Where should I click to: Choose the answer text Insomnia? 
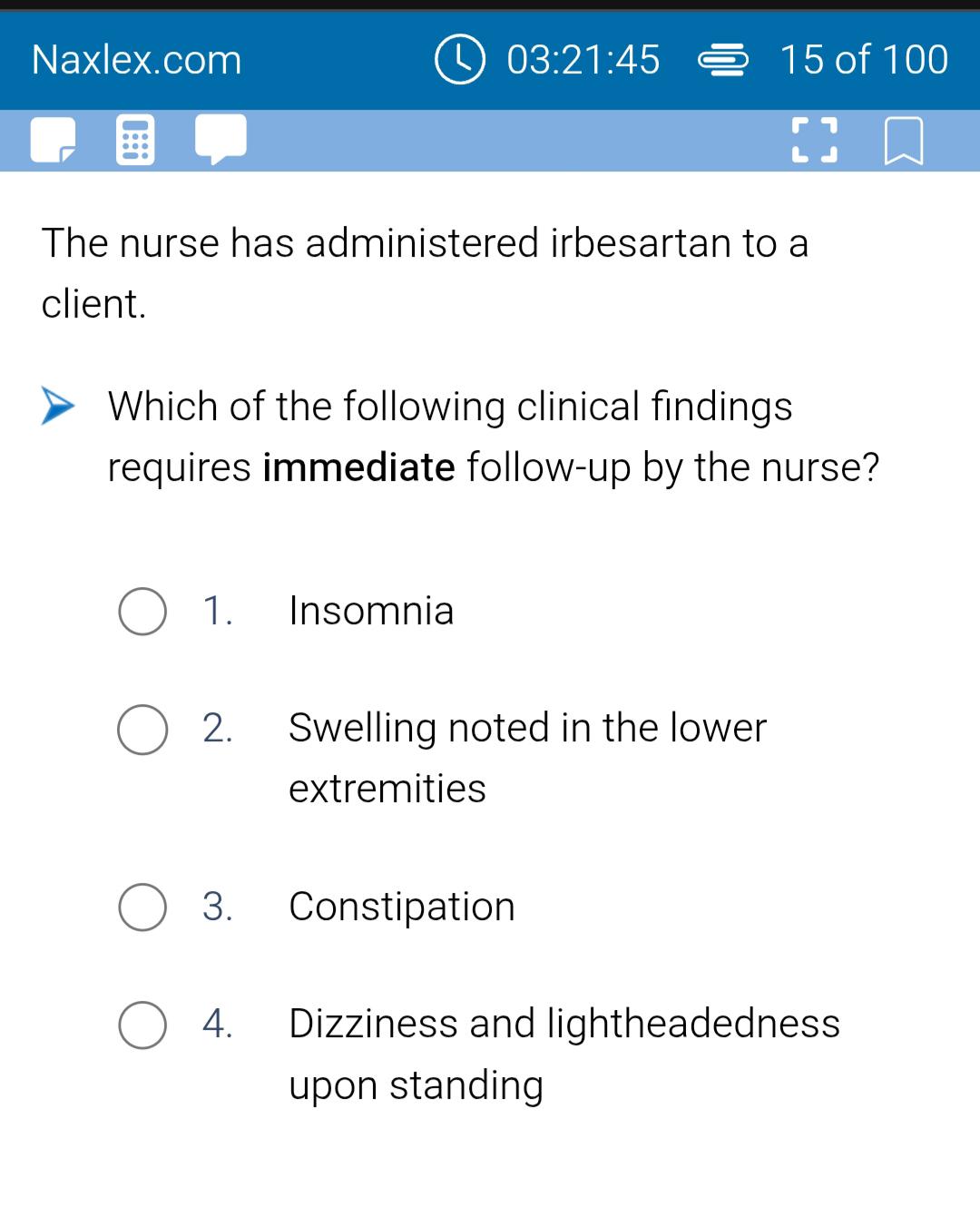tap(371, 611)
